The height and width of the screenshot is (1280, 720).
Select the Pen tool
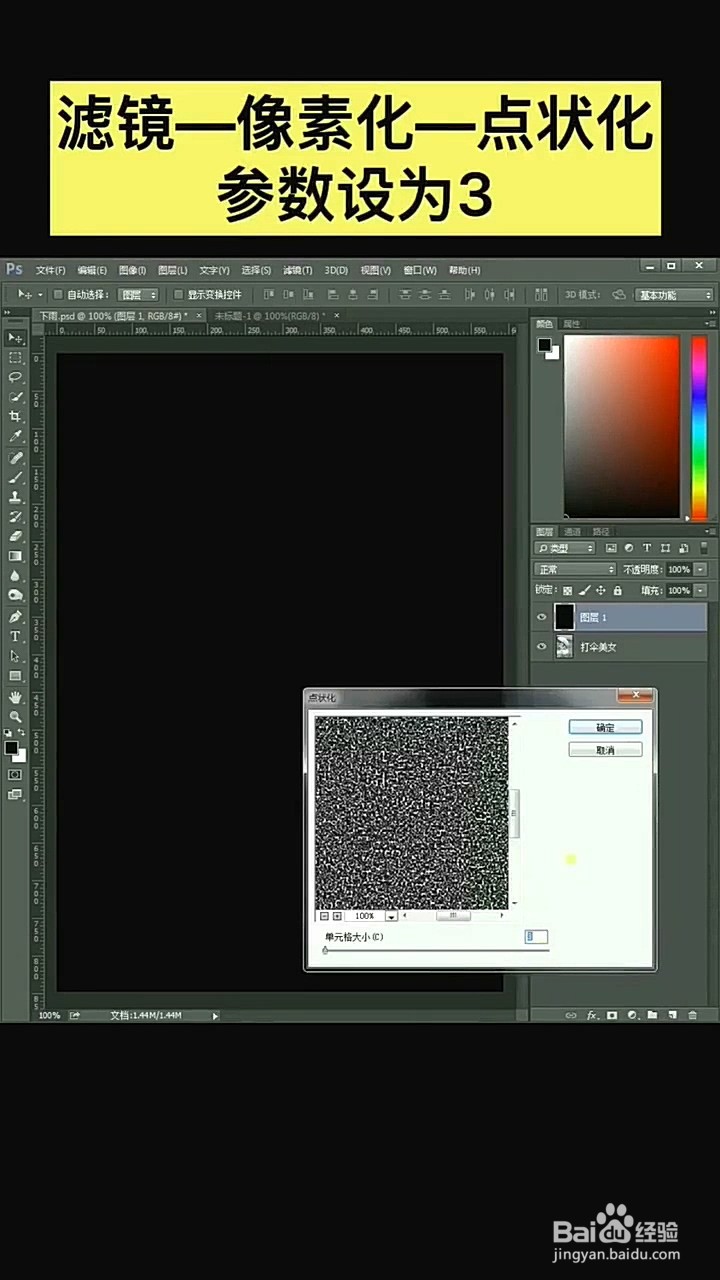pyautogui.click(x=15, y=617)
